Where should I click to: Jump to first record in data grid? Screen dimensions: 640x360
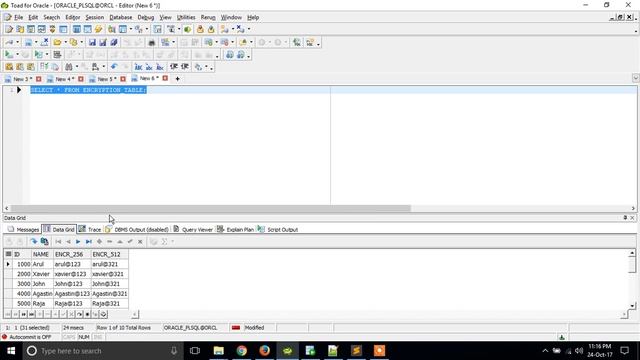coord(58,242)
